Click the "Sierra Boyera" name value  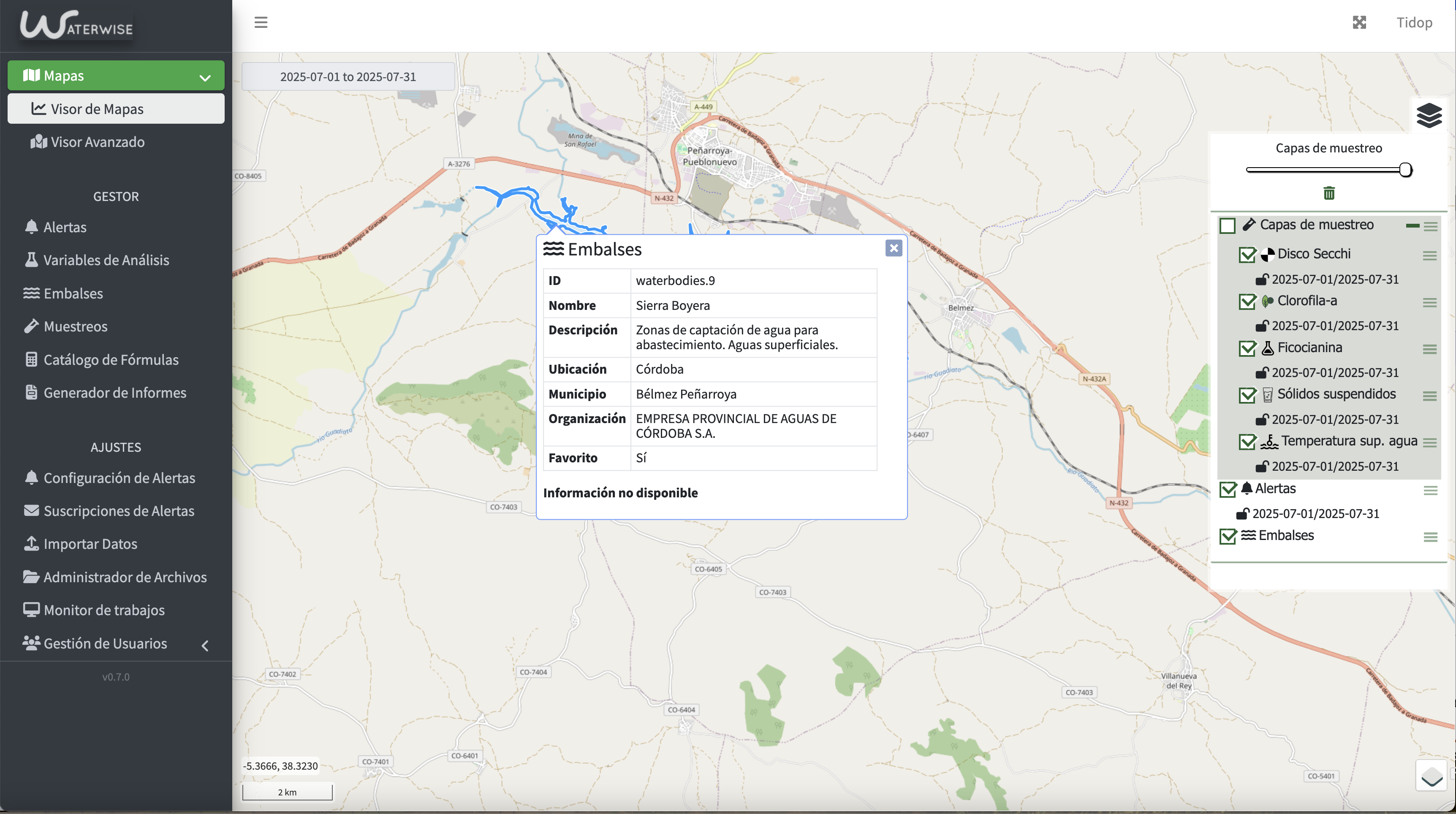[x=673, y=305]
